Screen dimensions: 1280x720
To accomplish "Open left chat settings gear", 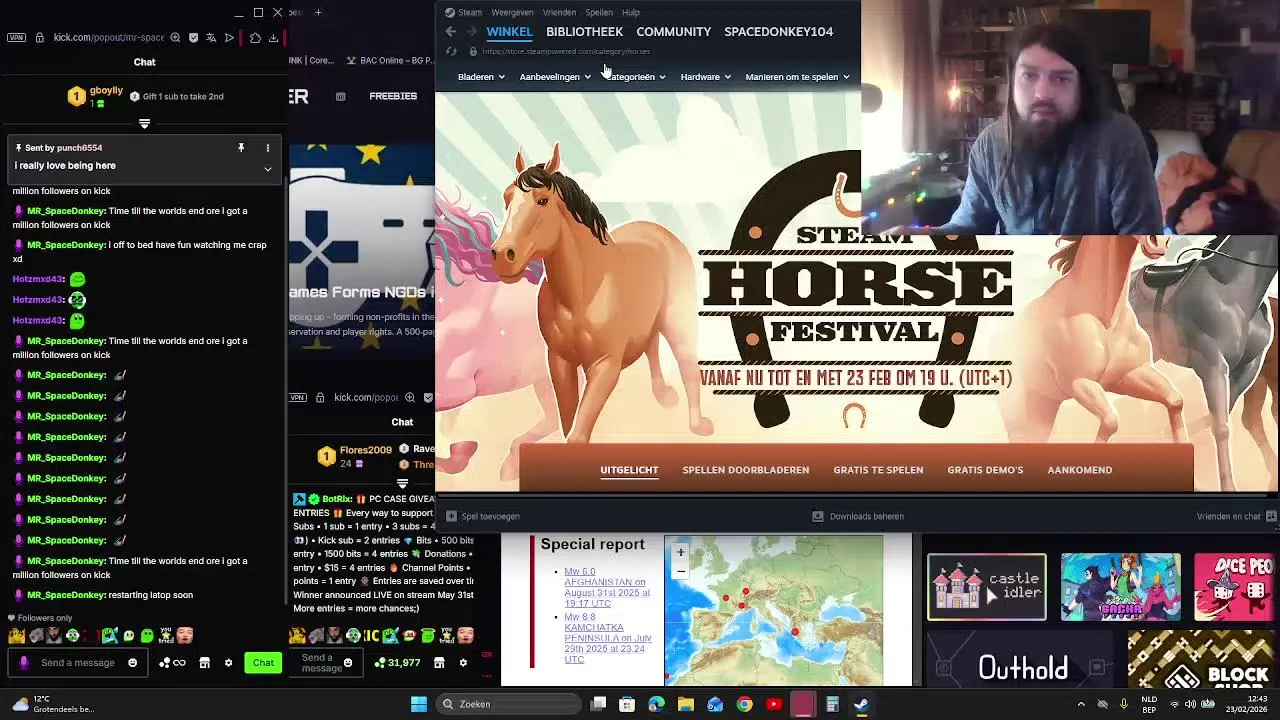I will pos(228,663).
